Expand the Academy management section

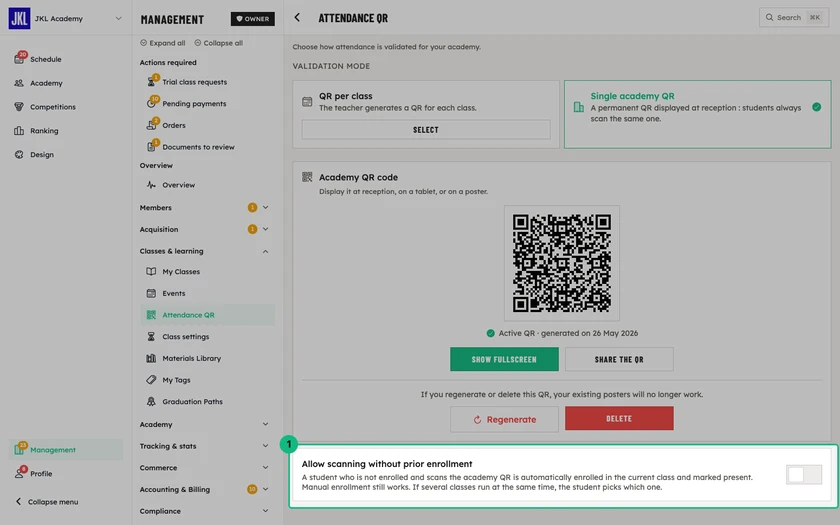pyautogui.click(x=265, y=424)
